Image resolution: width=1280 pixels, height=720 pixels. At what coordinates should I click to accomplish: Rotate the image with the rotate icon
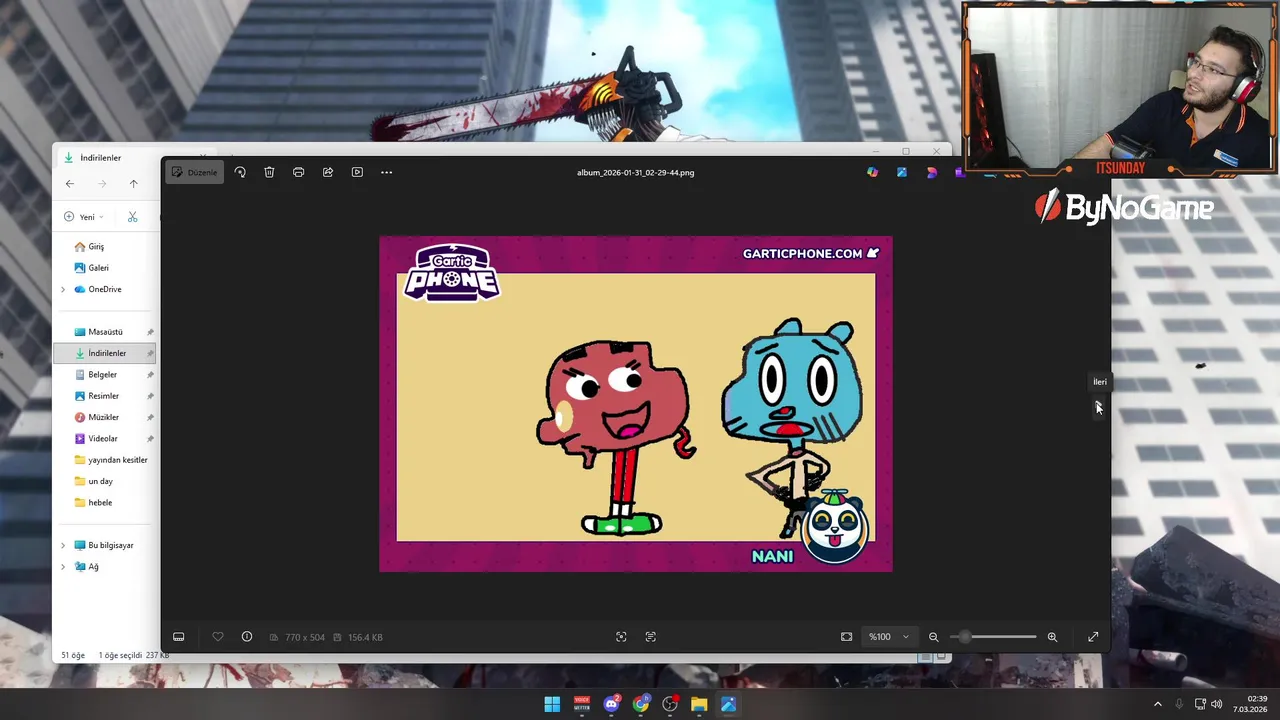[240, 172]
